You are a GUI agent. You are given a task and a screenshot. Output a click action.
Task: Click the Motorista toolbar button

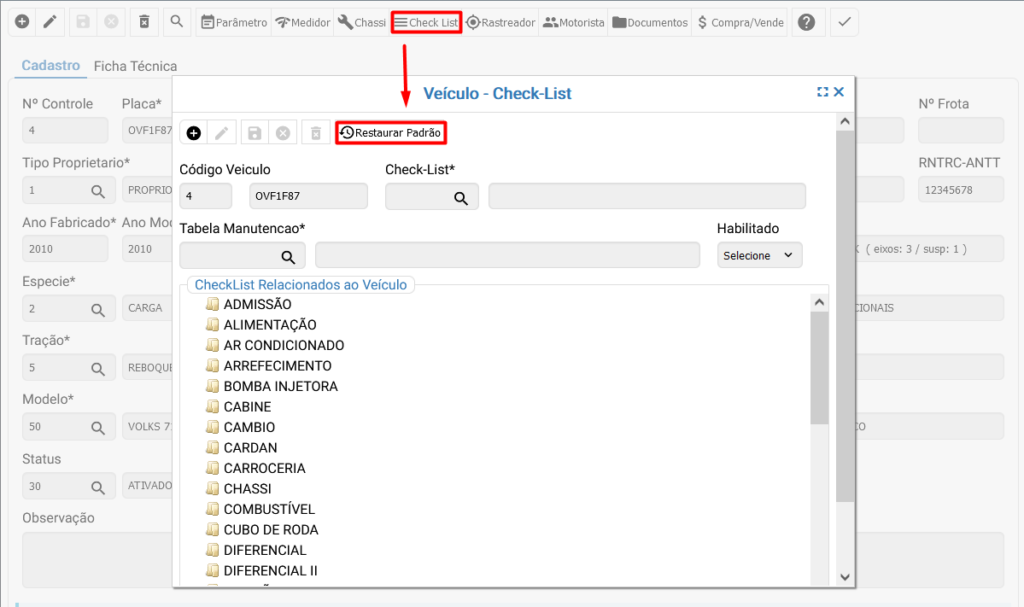[574, 22]
